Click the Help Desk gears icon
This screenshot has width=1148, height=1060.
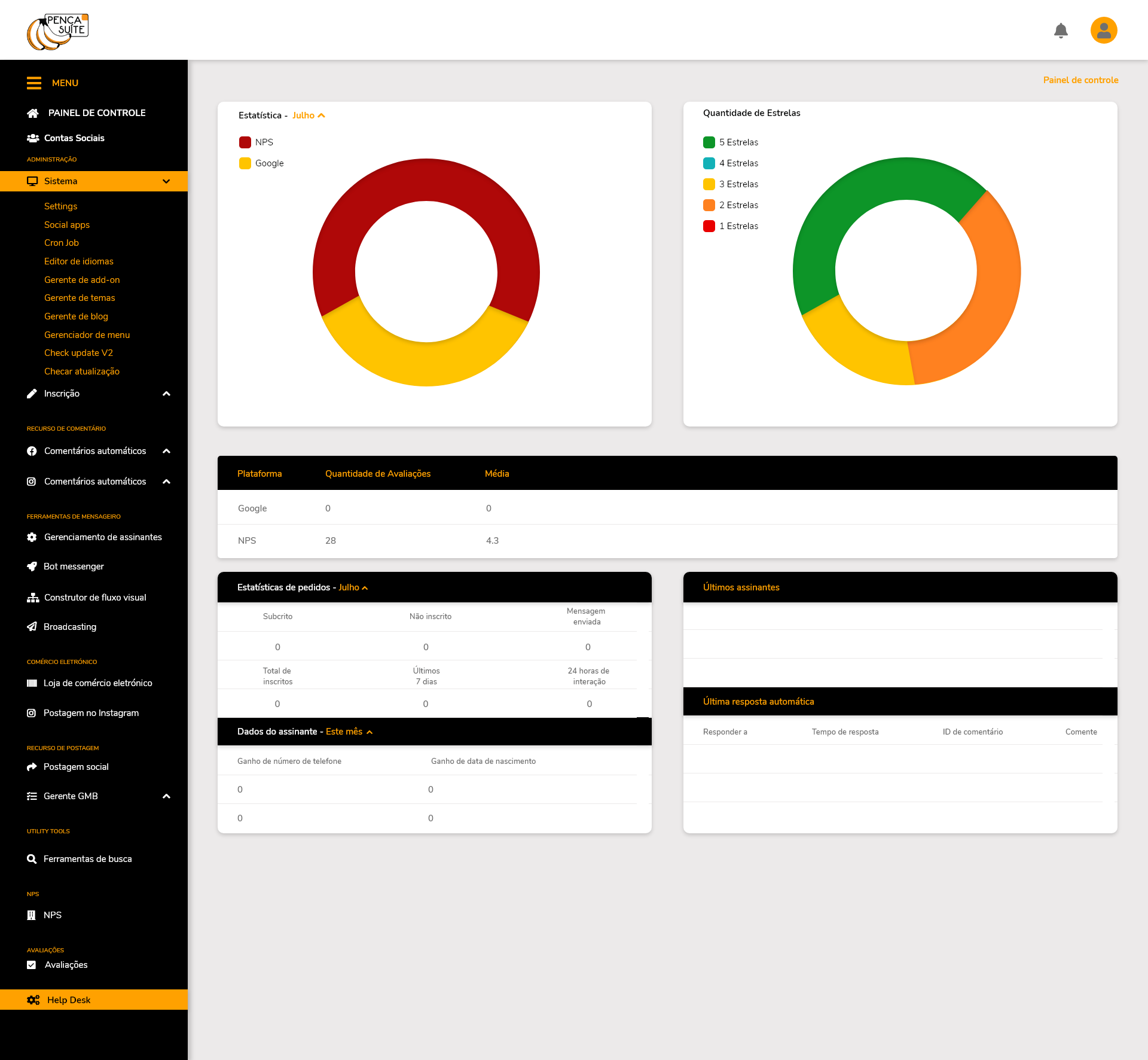tap(33, 1000)
